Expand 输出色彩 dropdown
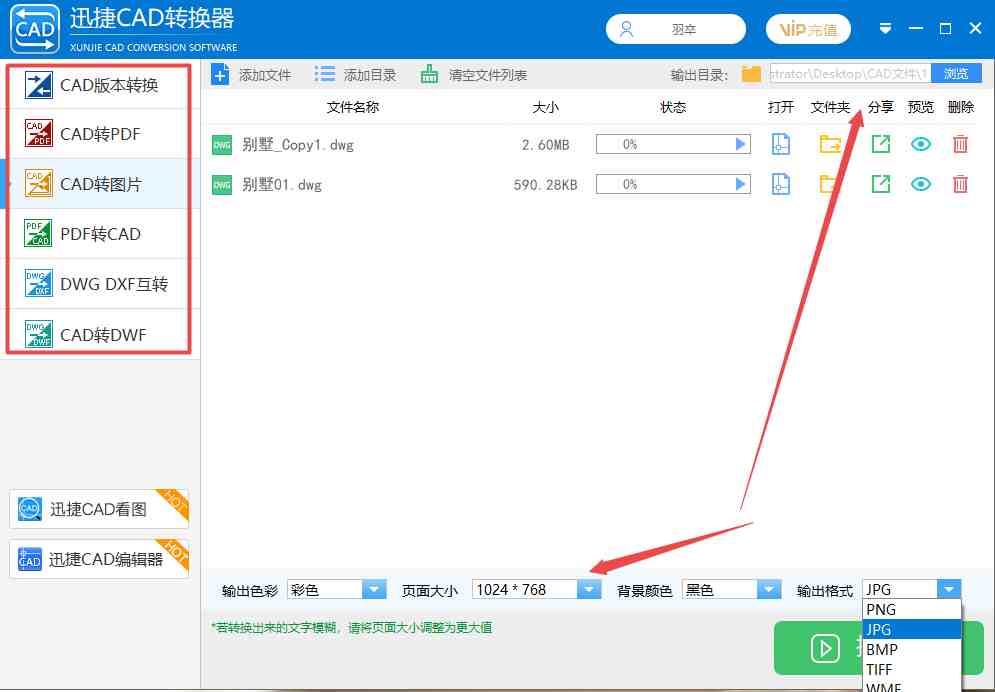The width and height of the screenshot is (995, 692). (374, 590)
